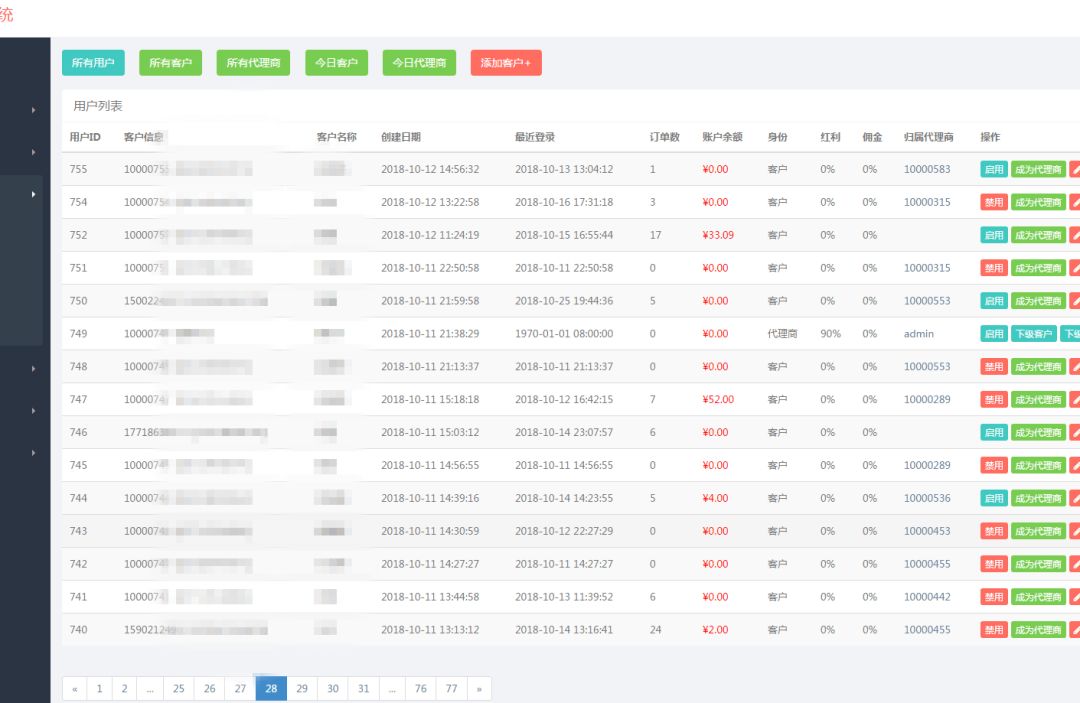Click 成为代理商 for user 750
The height and width of the screenshot is (703, 1080).
(x=1038, y=301)
